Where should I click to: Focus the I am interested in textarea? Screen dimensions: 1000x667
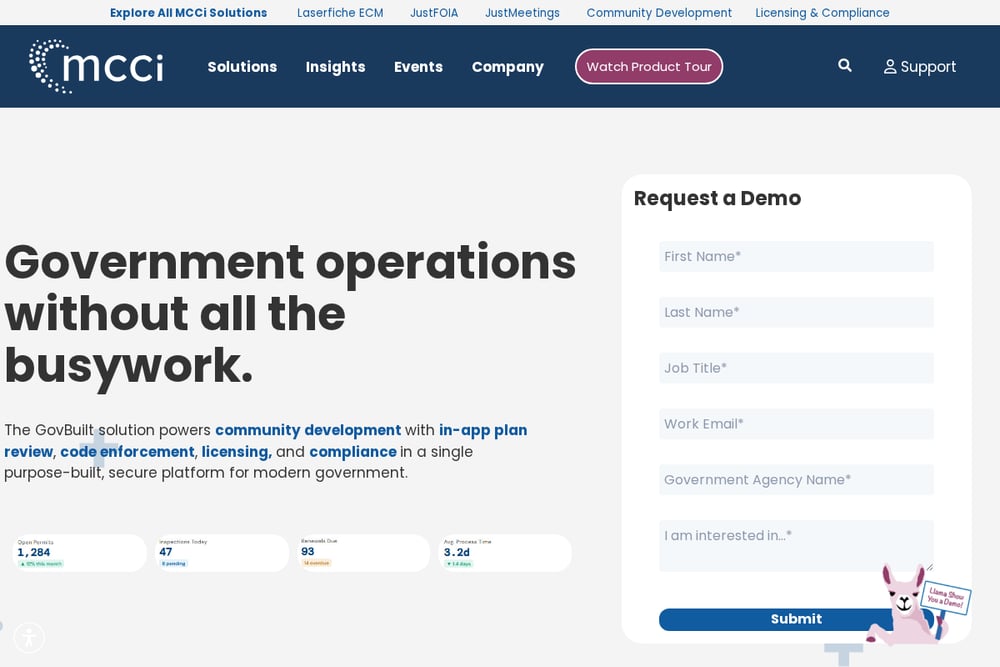(796, 546)
